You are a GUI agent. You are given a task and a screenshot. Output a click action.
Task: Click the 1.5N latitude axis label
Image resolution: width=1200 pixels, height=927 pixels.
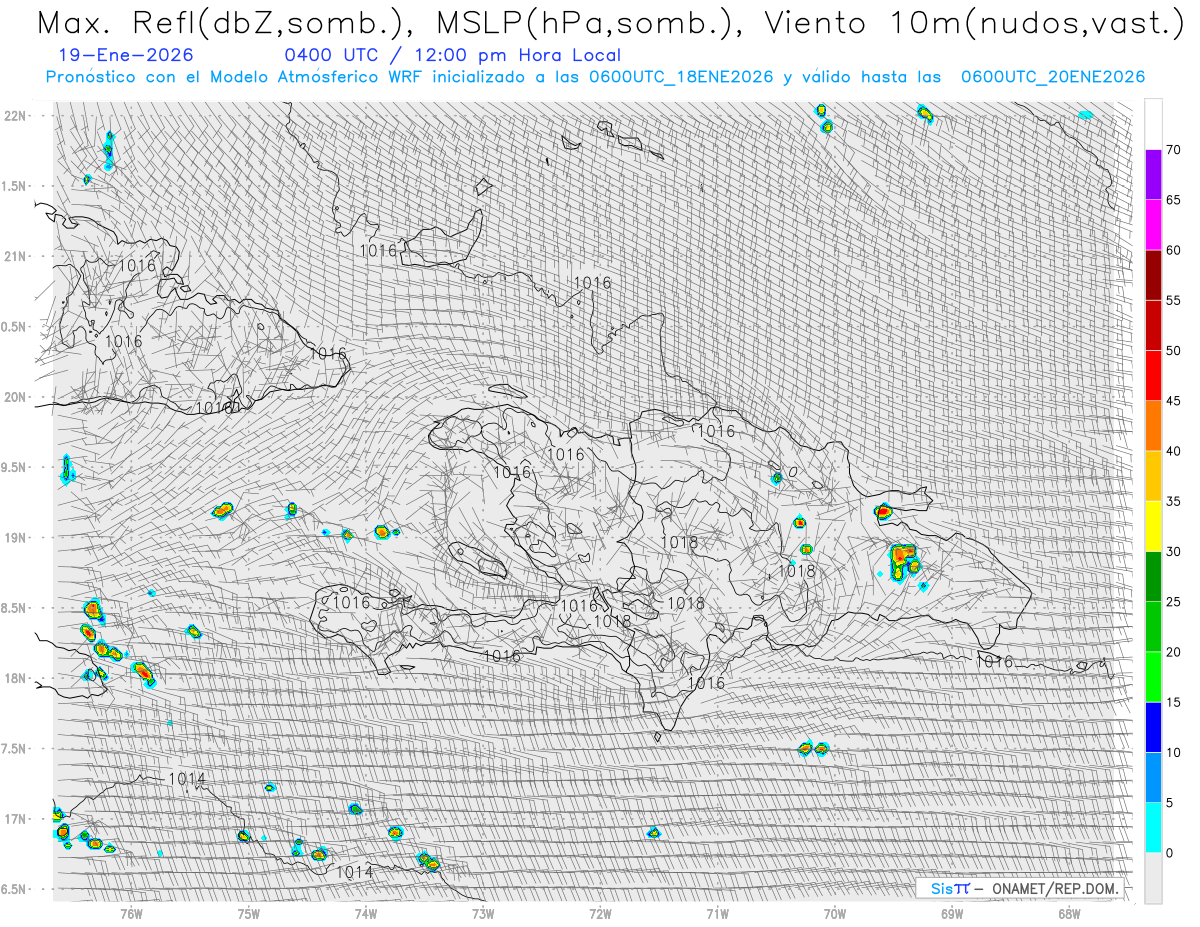[x=16, y=186]
